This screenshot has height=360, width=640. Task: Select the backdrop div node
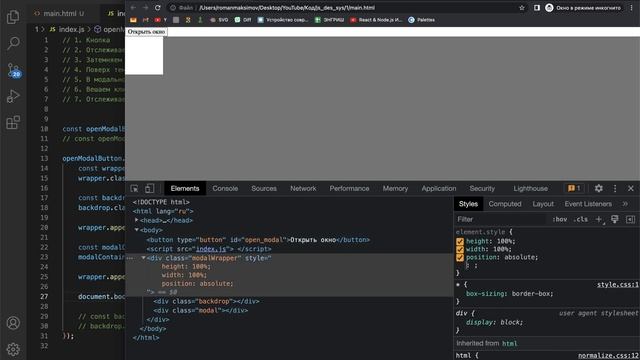click(206, 301)
